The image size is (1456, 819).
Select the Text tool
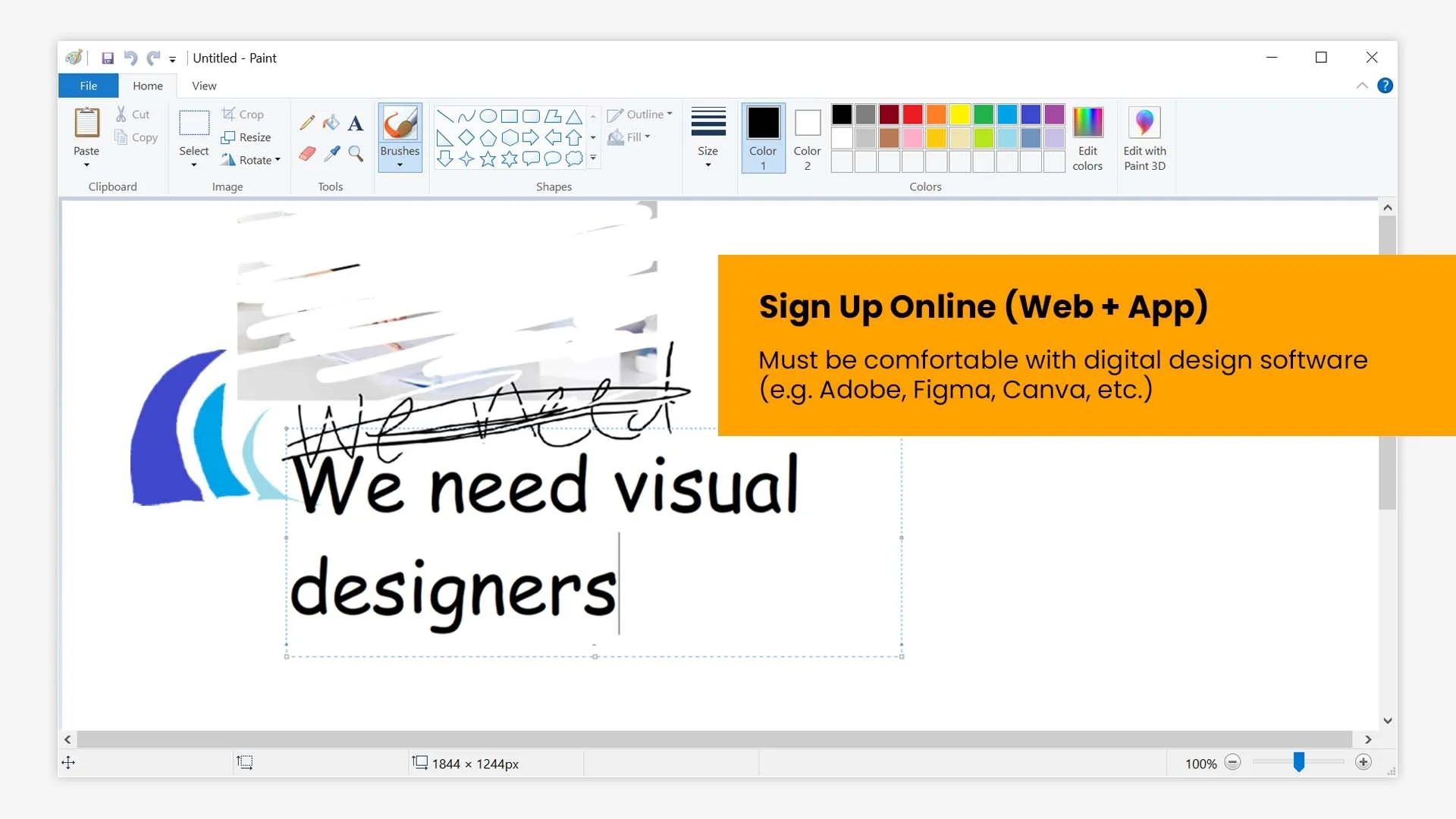[356, 122]
